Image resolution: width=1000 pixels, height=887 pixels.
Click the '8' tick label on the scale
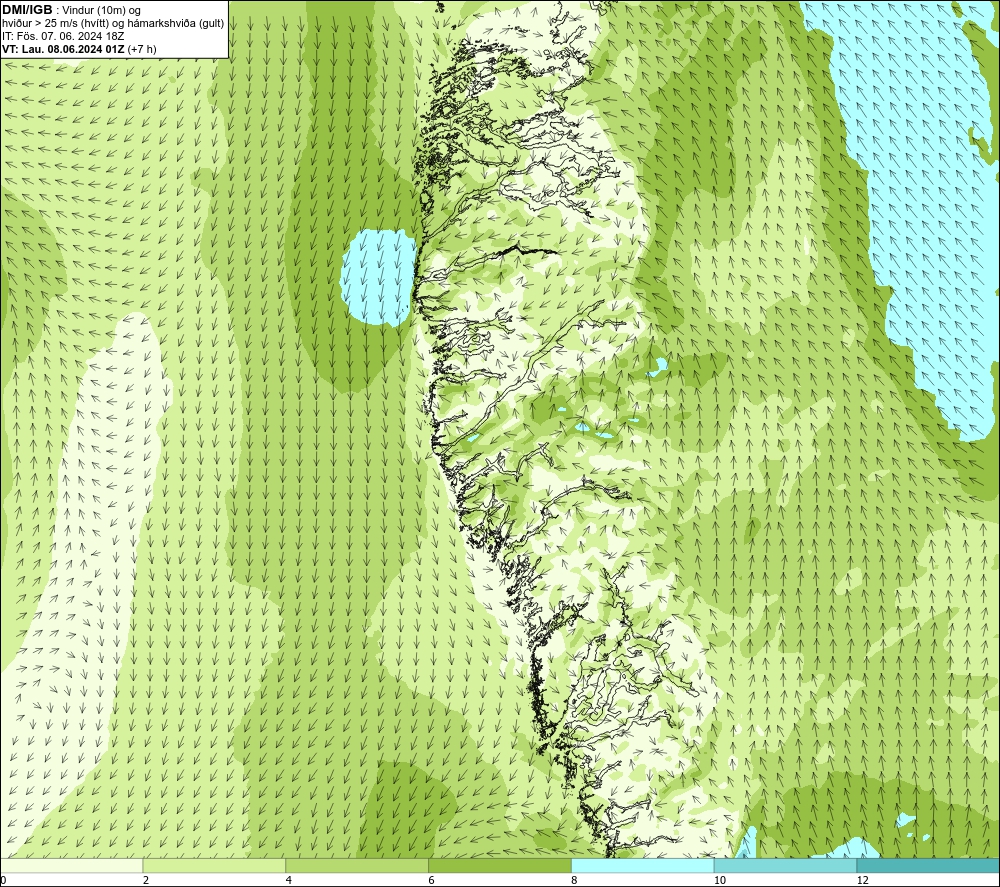pyautogui.click(x=575, y=881)
